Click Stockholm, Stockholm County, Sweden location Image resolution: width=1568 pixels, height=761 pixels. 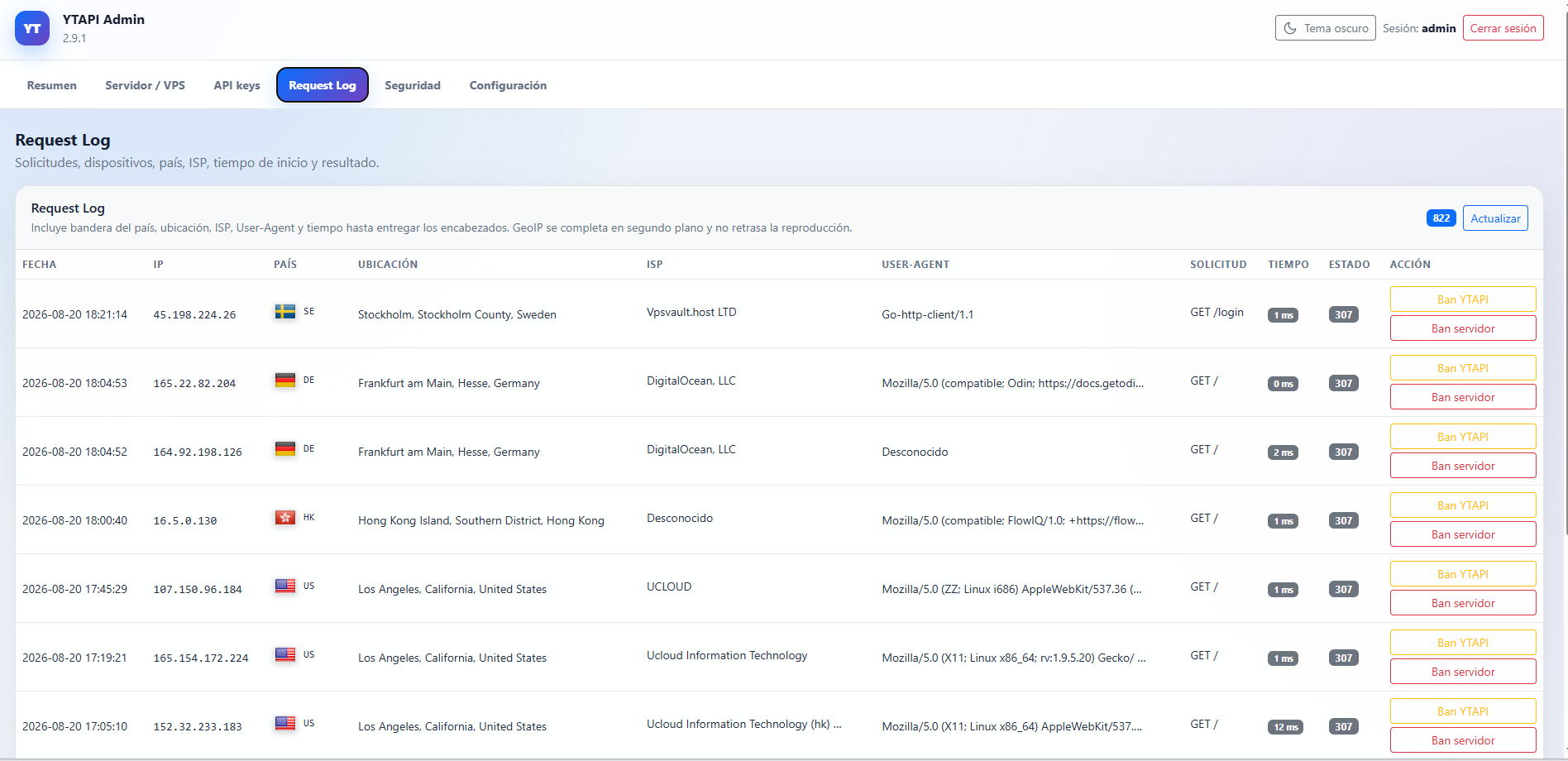click(x=457, y=314)
